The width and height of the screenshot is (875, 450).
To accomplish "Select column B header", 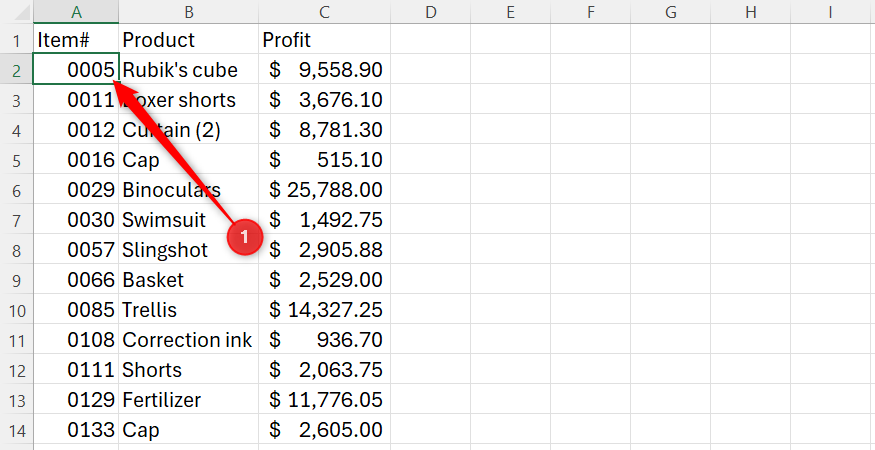I will 189,12.
